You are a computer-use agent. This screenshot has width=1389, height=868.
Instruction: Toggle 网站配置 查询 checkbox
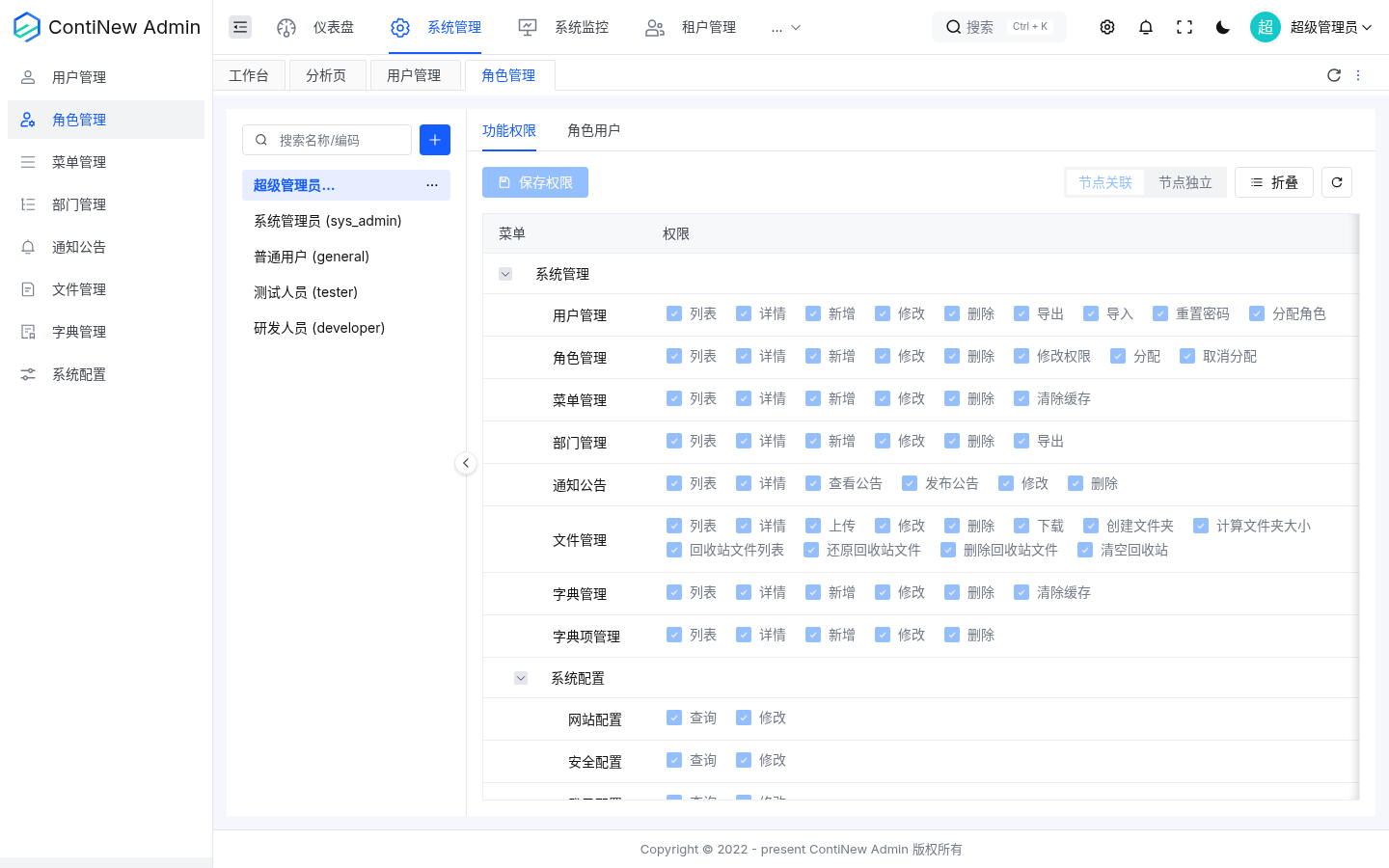tap(674, 718)
